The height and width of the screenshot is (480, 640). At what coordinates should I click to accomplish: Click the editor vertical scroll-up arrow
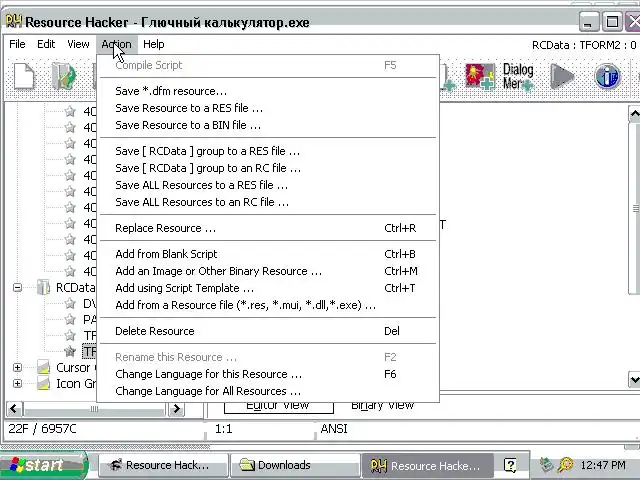click(x=634, y=114)
